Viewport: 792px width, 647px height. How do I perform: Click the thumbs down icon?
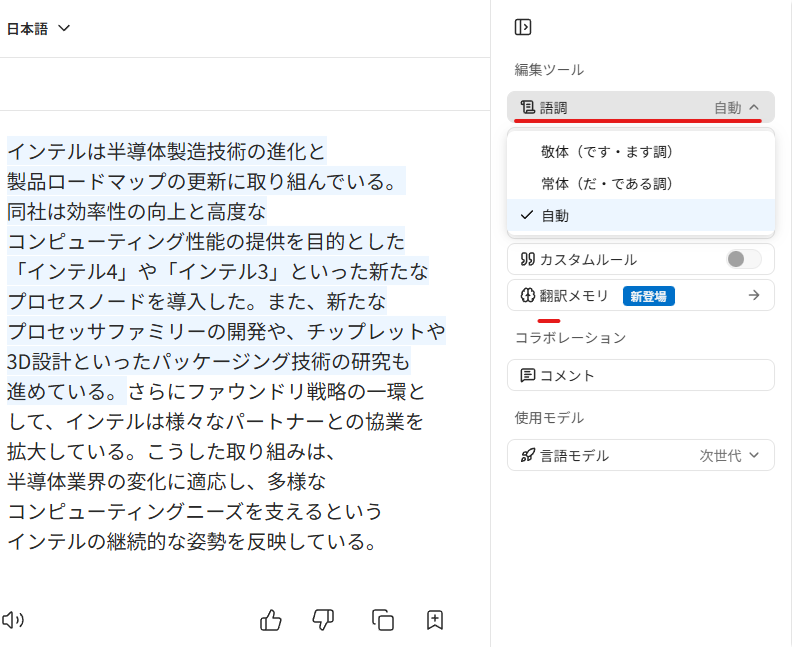click(323, 620)
